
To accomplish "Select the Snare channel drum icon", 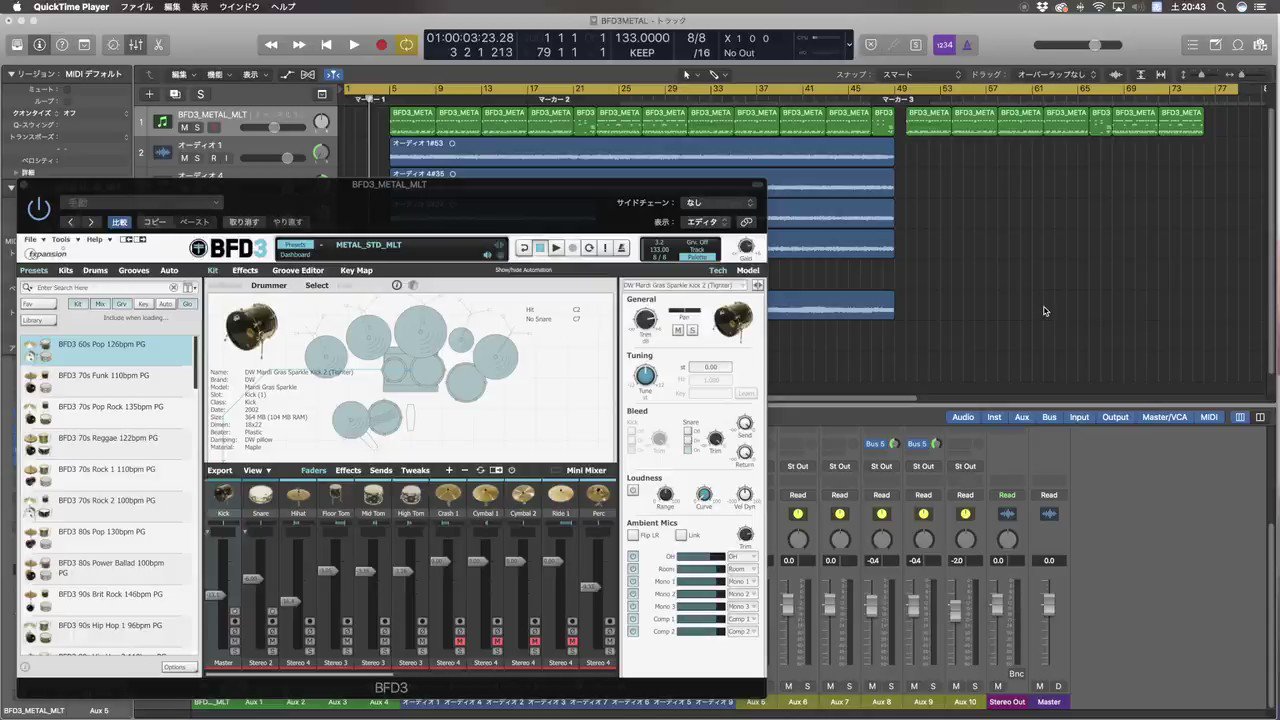I will tap(260, 494).
